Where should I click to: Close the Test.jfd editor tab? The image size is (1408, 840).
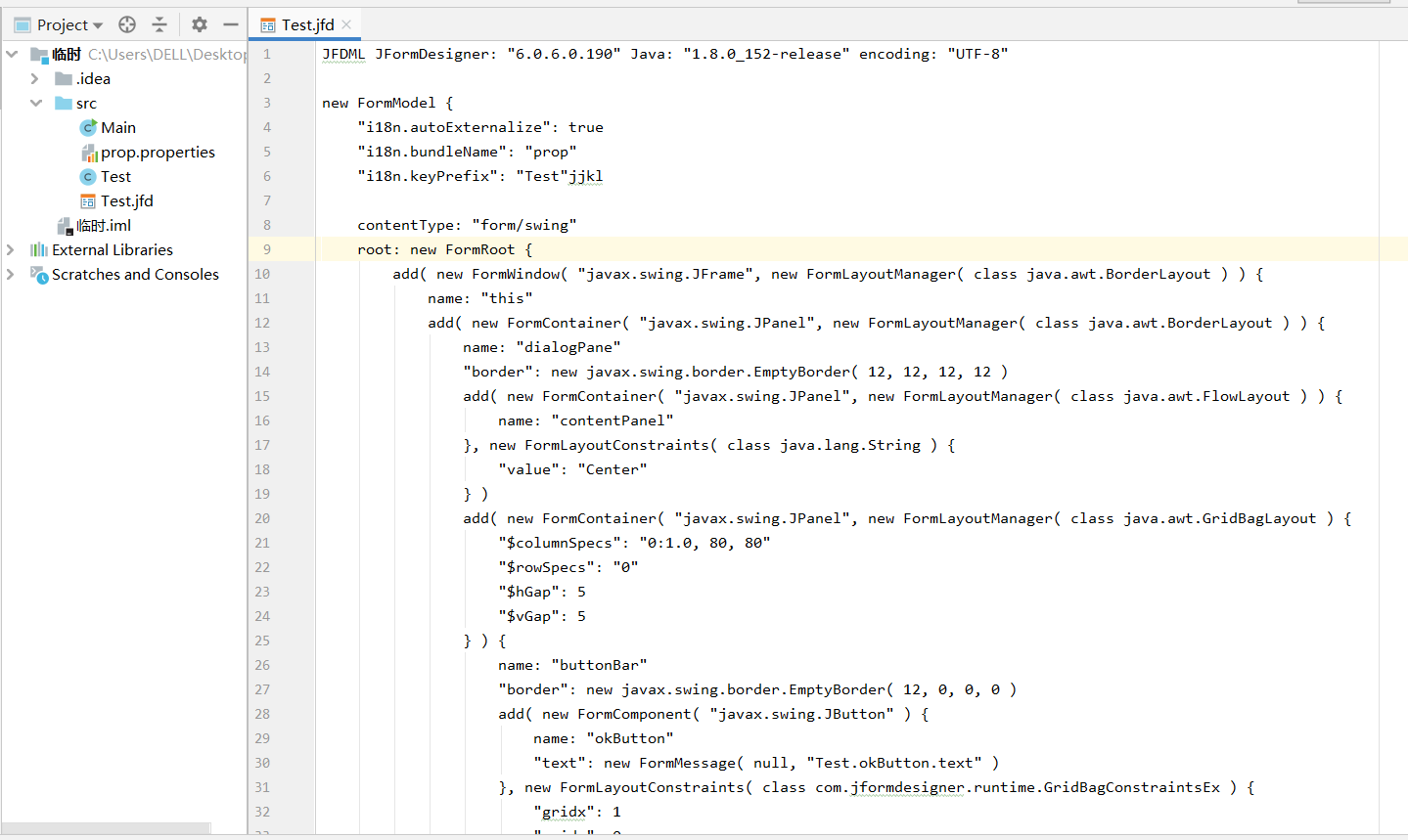pos(346,24)
